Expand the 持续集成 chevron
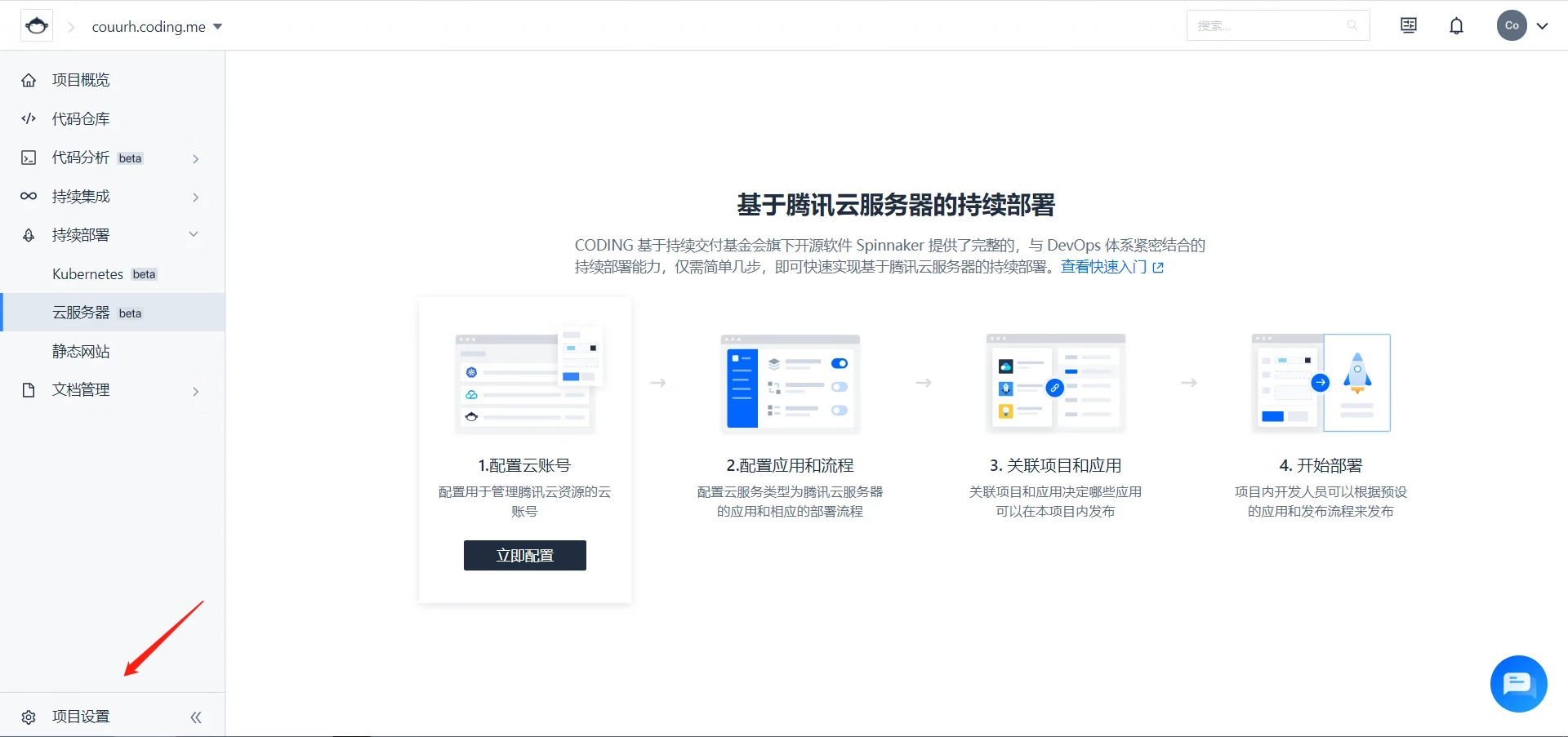1568x737 pixels. 195,197
